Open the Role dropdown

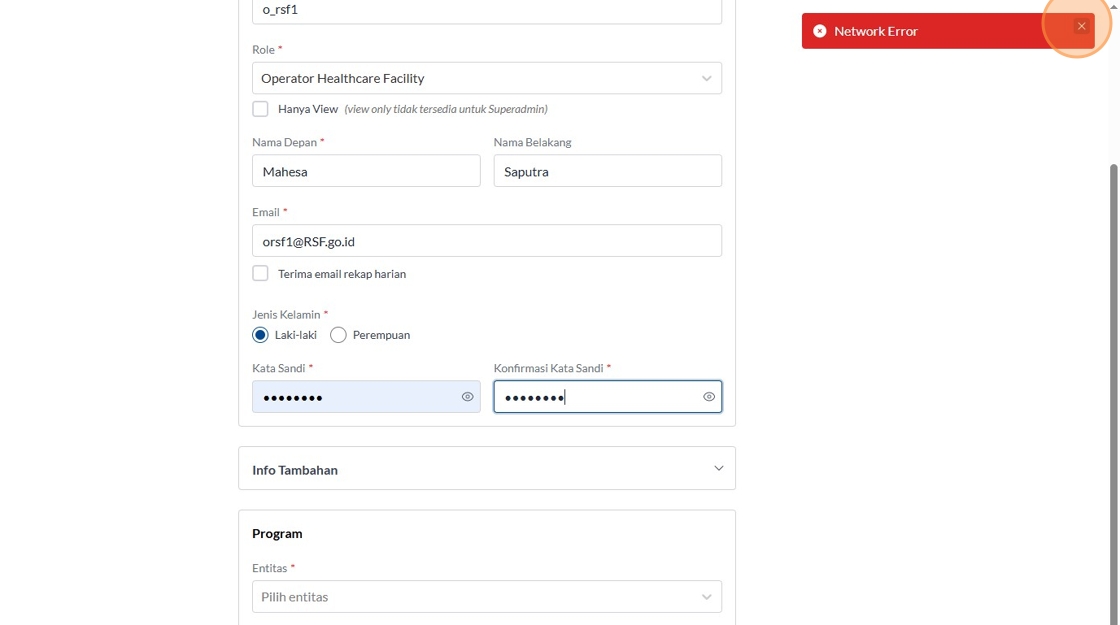click(486, 78)
